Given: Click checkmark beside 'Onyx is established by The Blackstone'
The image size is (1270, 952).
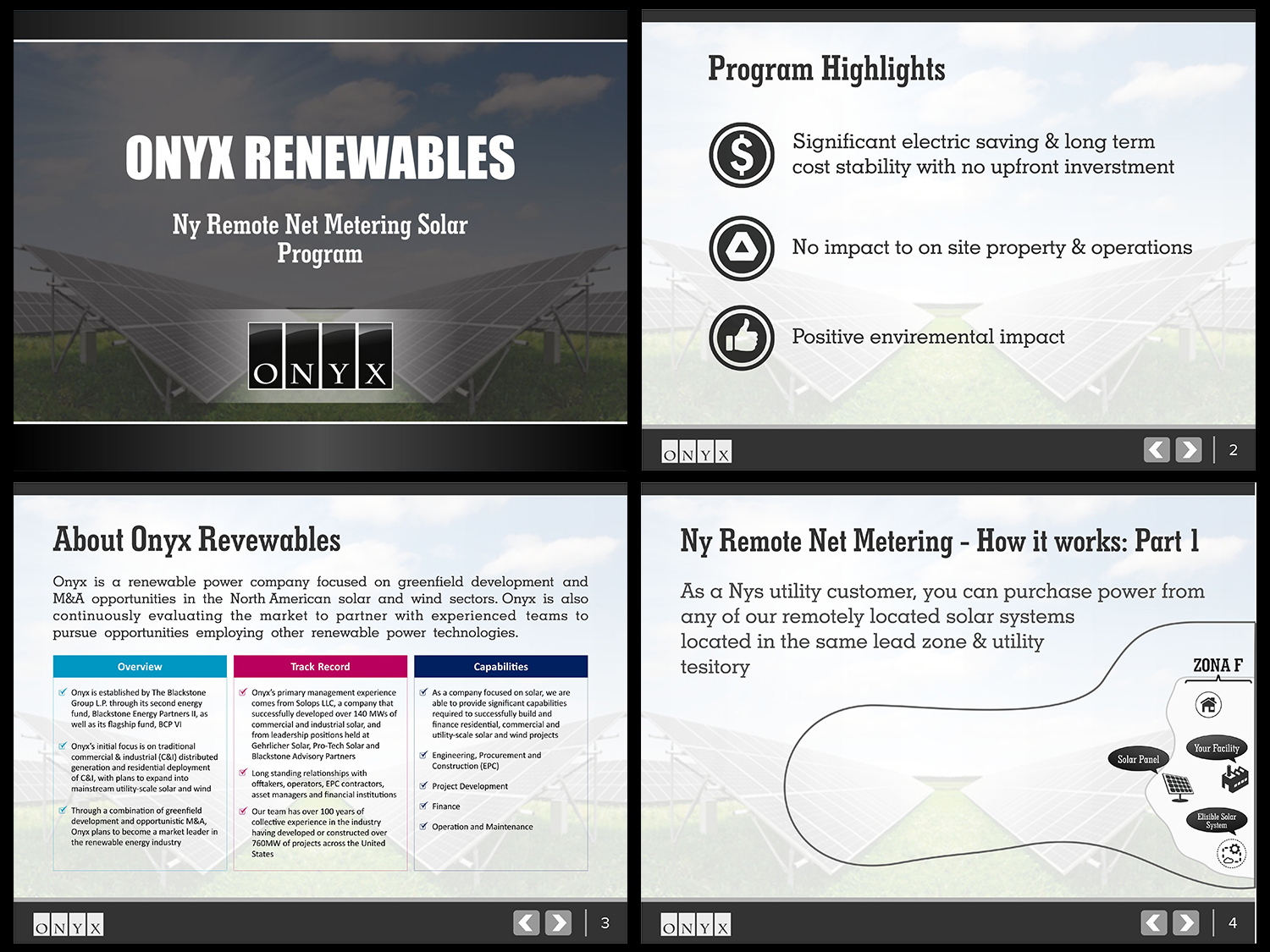Looking at the screenshot, I should (x=63, y=692).
